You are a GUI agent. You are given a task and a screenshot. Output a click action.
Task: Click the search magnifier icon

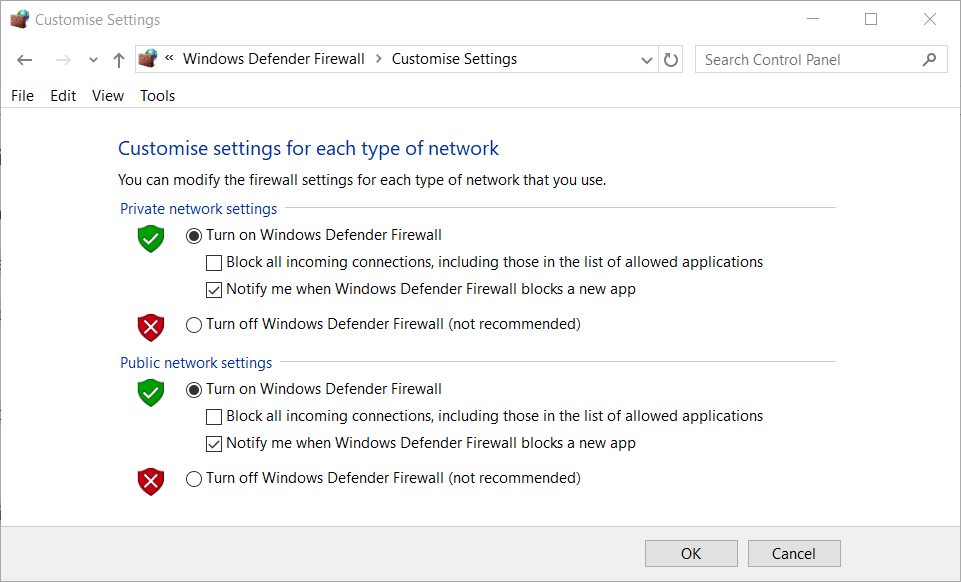click(x=929, y=59)
